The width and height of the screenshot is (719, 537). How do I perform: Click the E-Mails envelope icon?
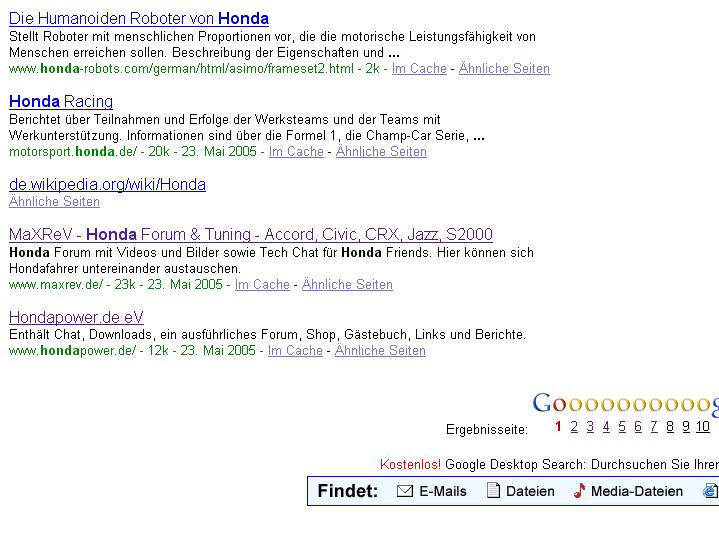(x=405, y=491)
